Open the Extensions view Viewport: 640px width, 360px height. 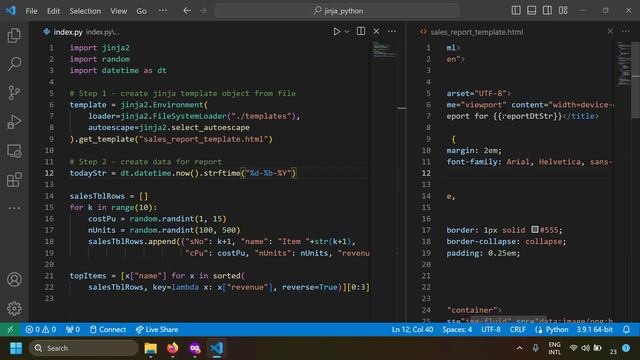[14, 179]
